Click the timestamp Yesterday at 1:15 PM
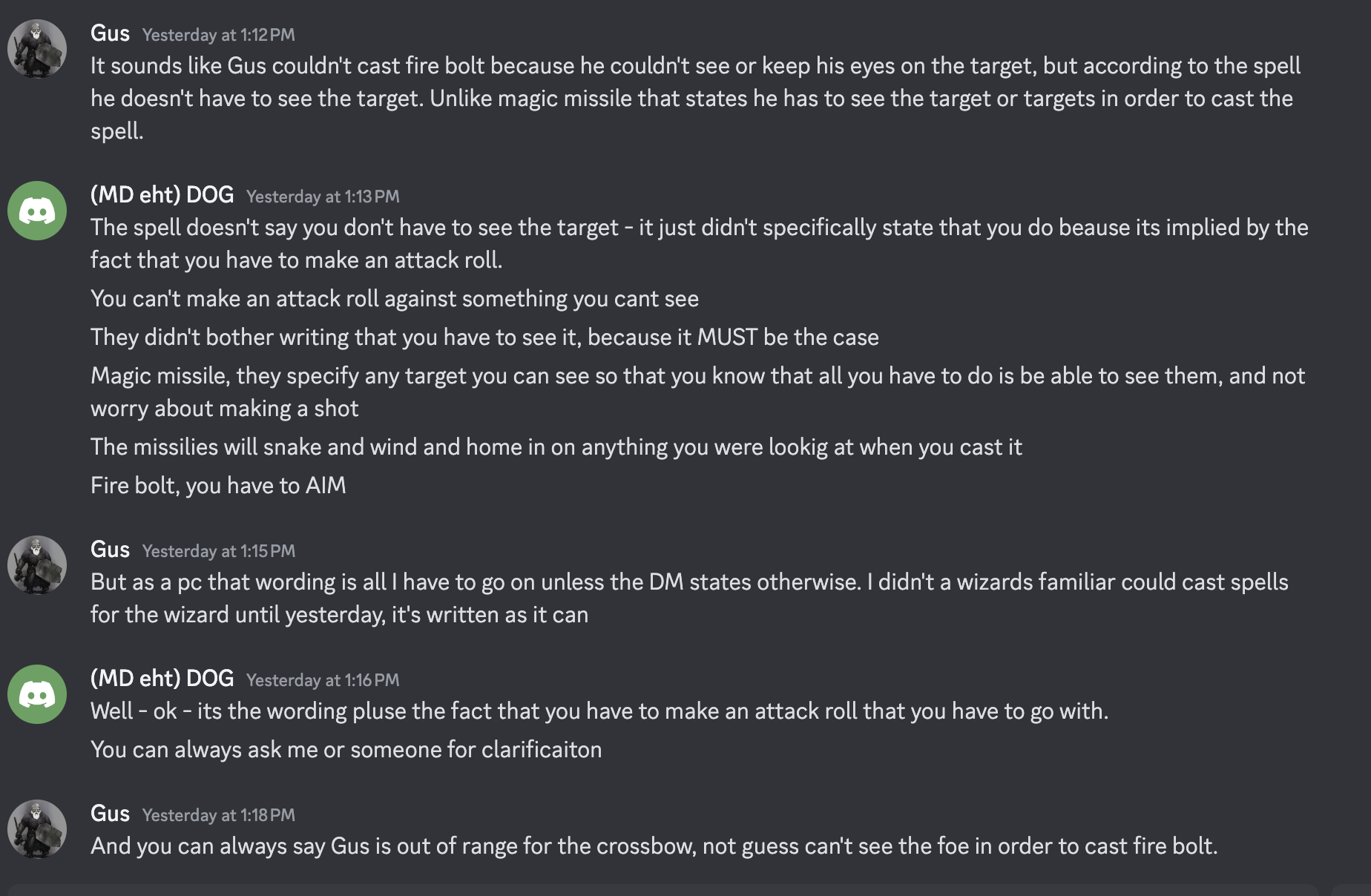This screenshot has width=1371, height=896. [x=218, y=551]
